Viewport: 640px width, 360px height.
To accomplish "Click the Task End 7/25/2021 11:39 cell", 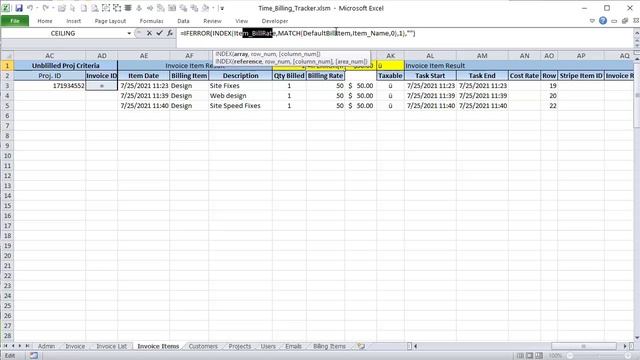I will pyautogui.click(x=482, y=96).
